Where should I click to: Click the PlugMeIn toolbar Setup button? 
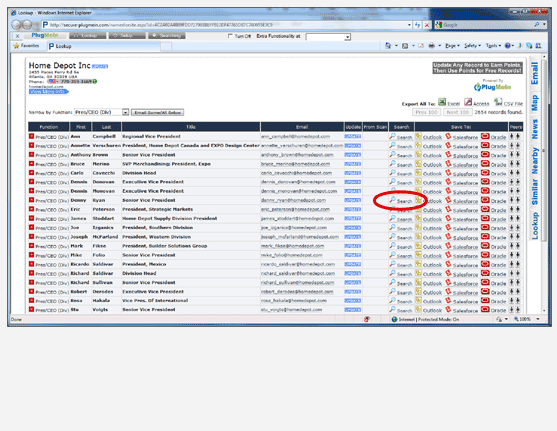tap(127, 36)
